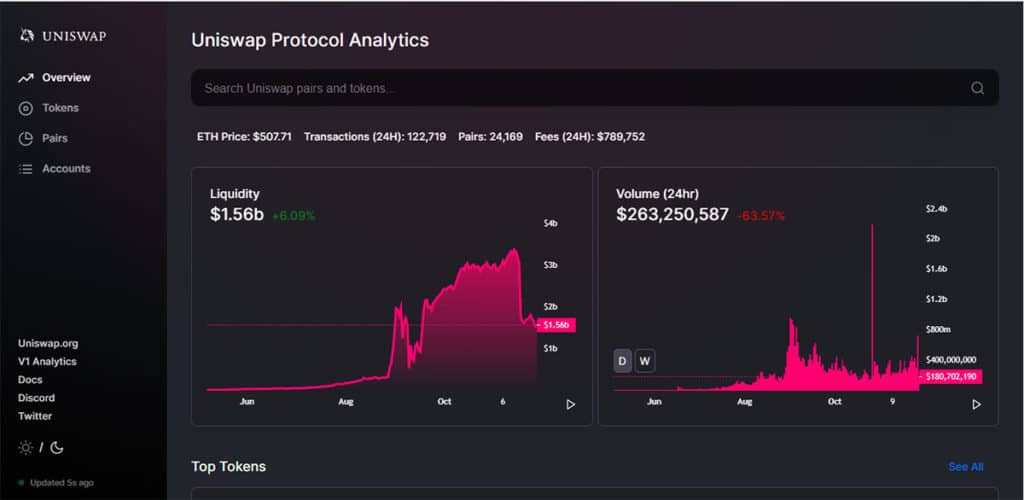Click the ETH Price $507.71 text
The height and width of the screenshot is (500, 1024).
[x=244, y=137]
